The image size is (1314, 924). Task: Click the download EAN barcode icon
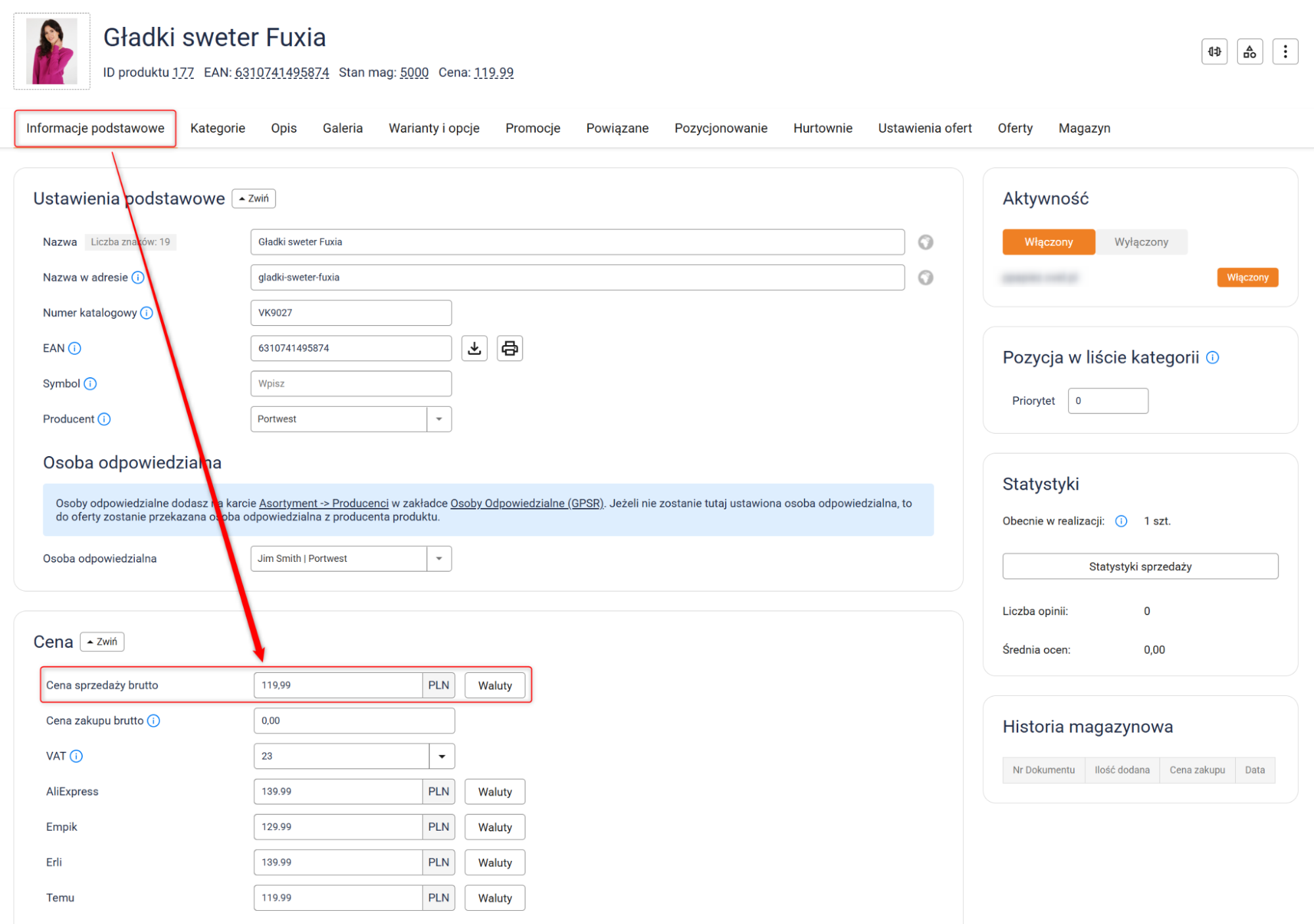[x=474, y=348]
